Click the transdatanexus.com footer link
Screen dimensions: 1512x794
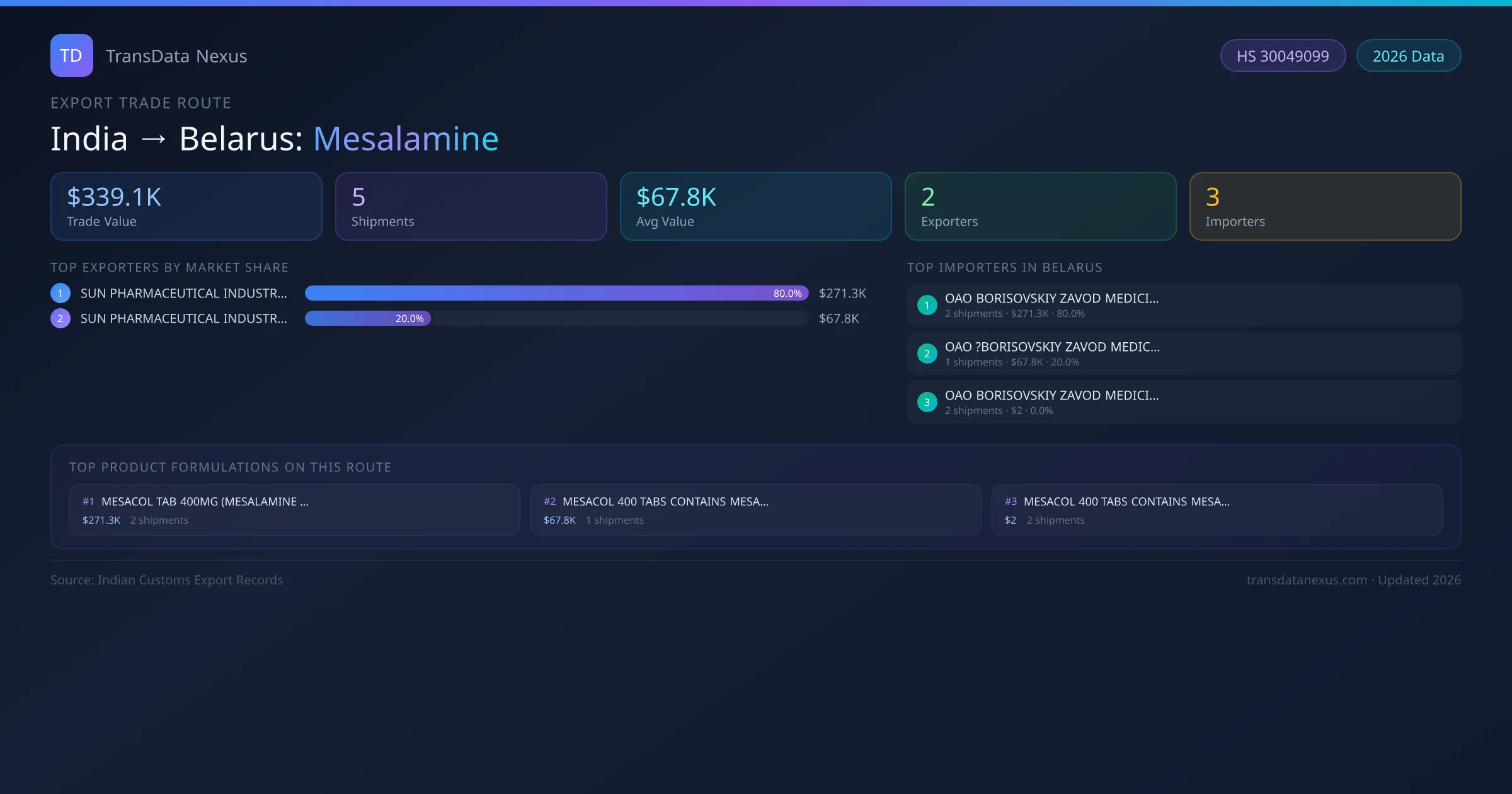click(1307, 580)
